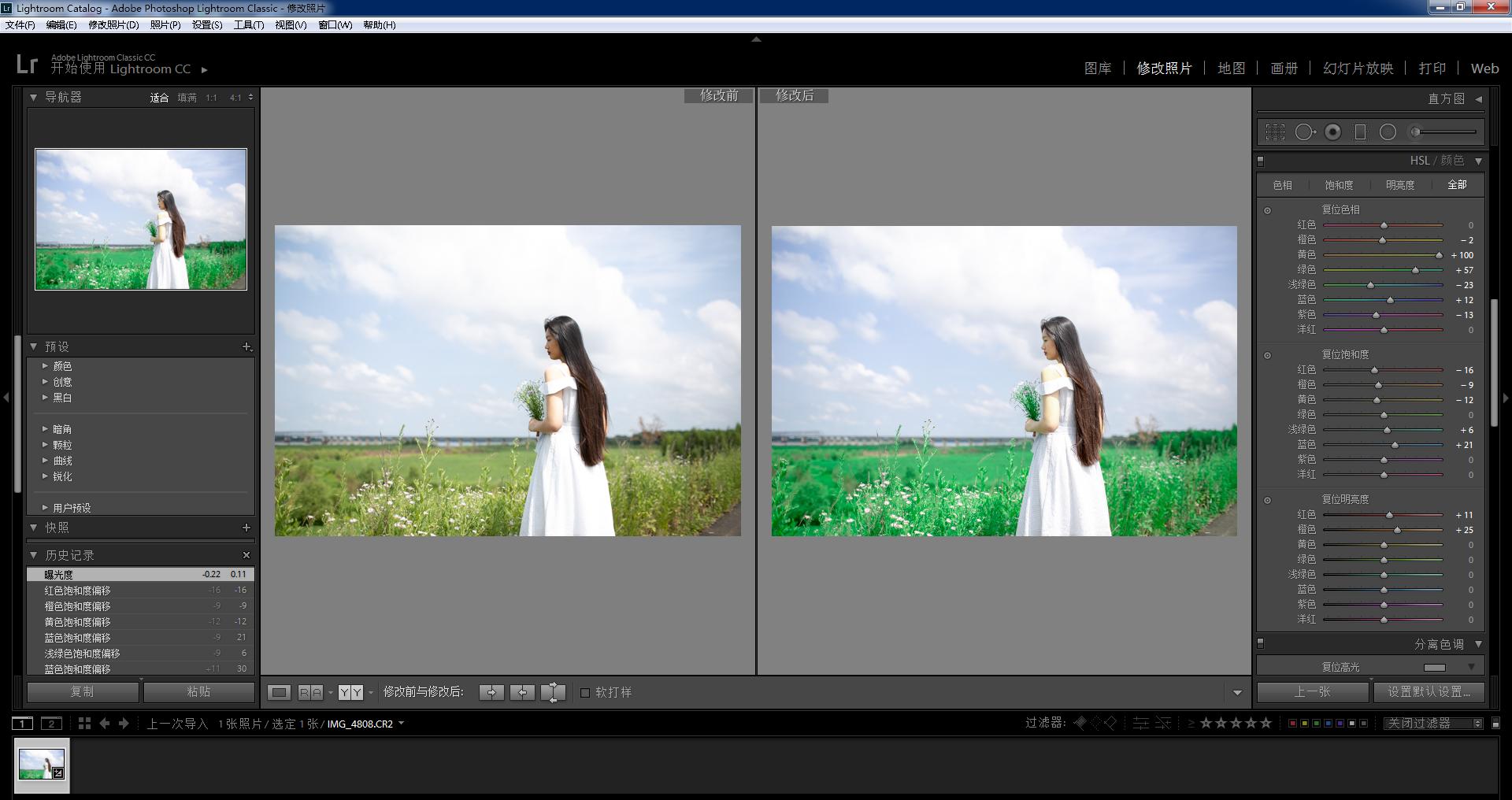Clear history with the X icon

click(x=246, y=555)
